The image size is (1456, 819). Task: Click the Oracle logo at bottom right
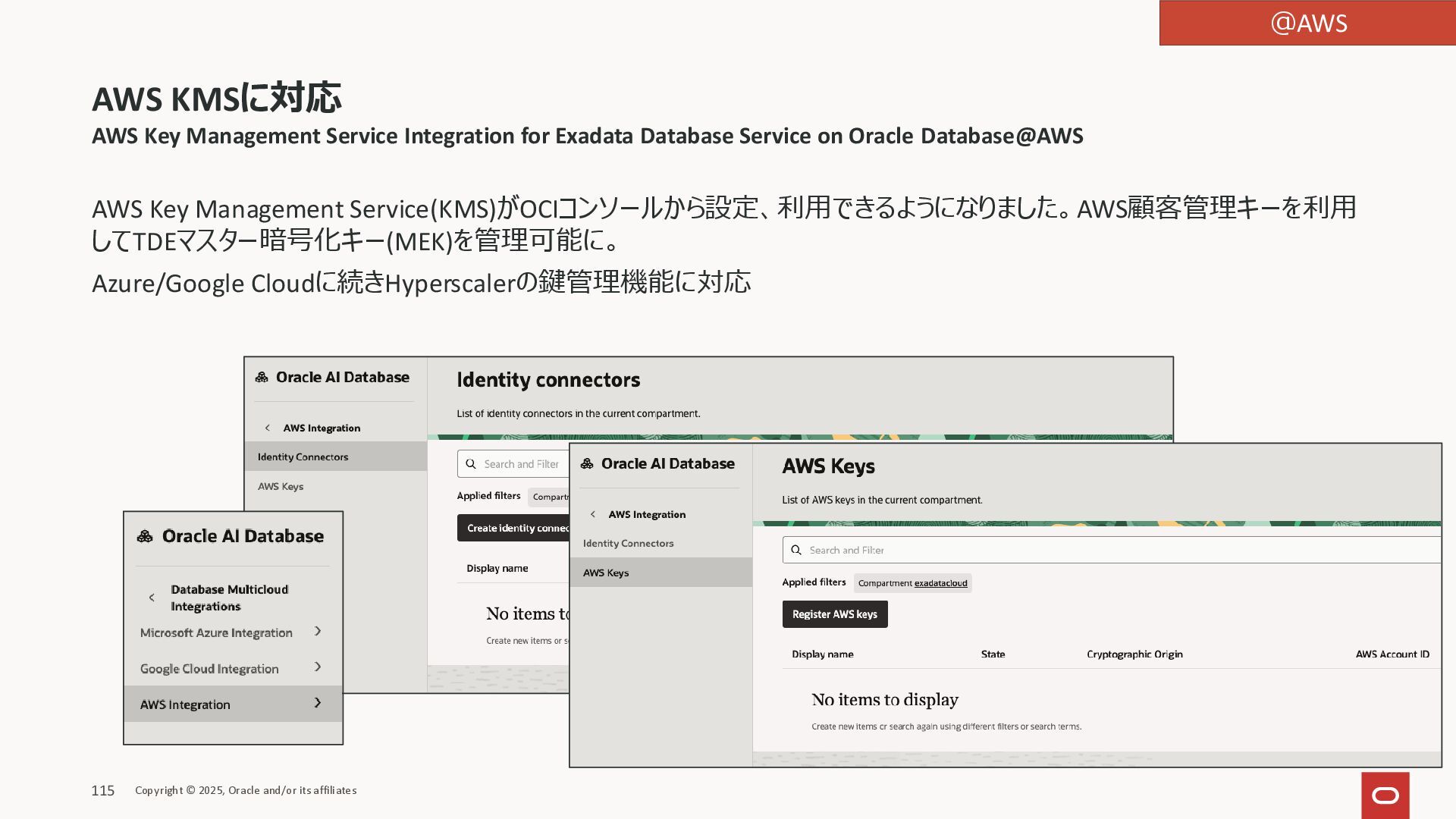(1385, 795)
